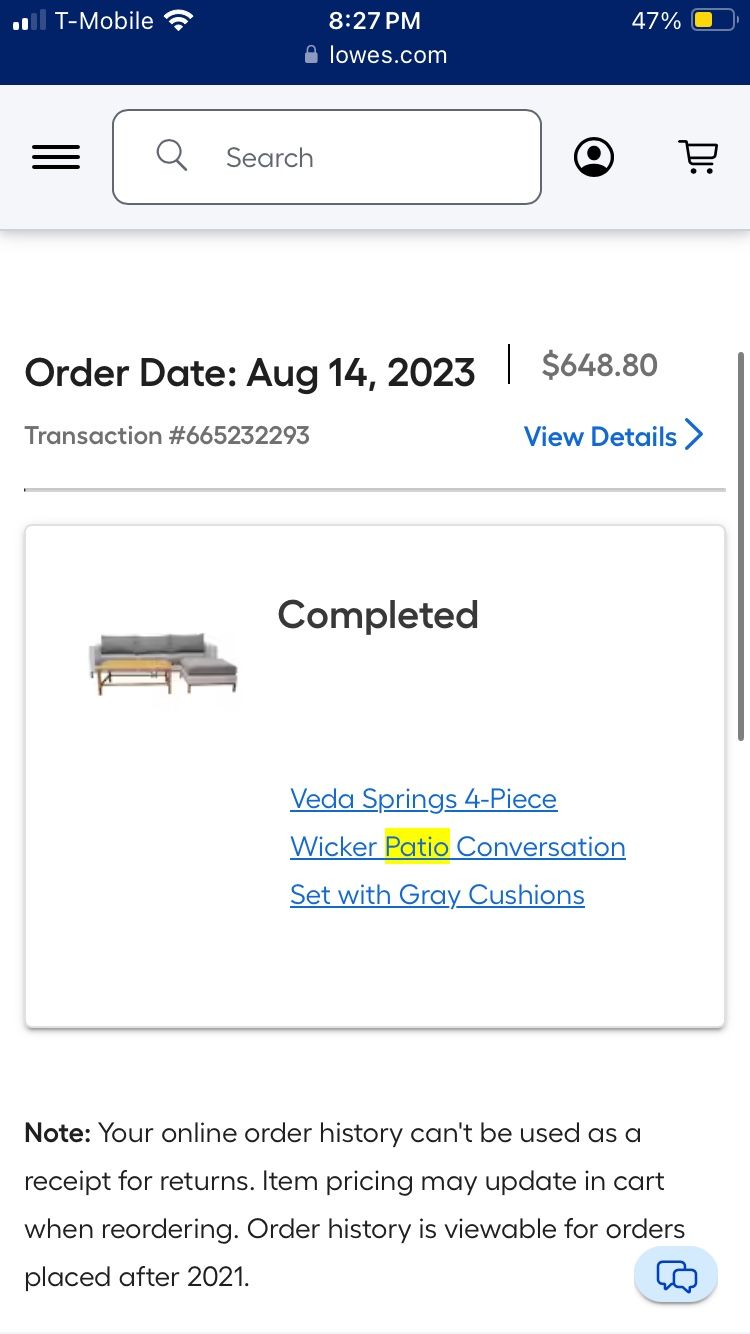The height and width of the screenshot is (1334, 750).
Task: Click inside the Search field
Action: click(x=327, y=157)
